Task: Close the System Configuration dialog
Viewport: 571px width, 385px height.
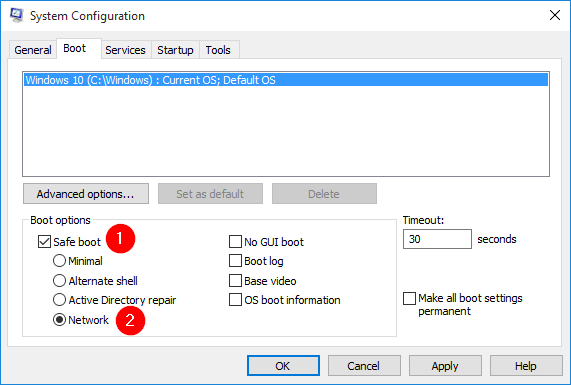Action: coord(555,15)
